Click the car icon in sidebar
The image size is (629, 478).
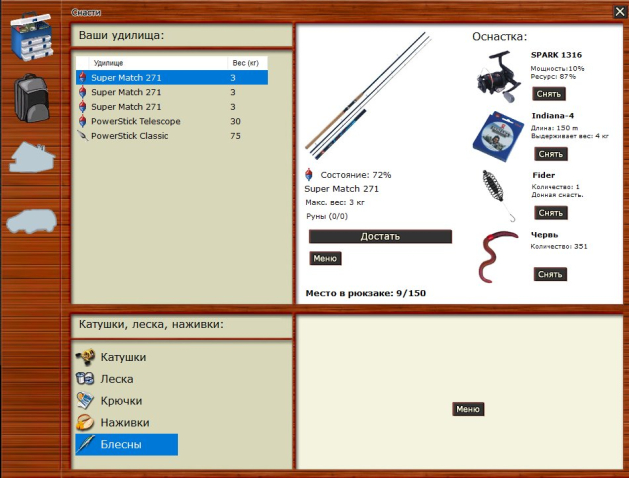pyautogui.click(x=34, y=221)
